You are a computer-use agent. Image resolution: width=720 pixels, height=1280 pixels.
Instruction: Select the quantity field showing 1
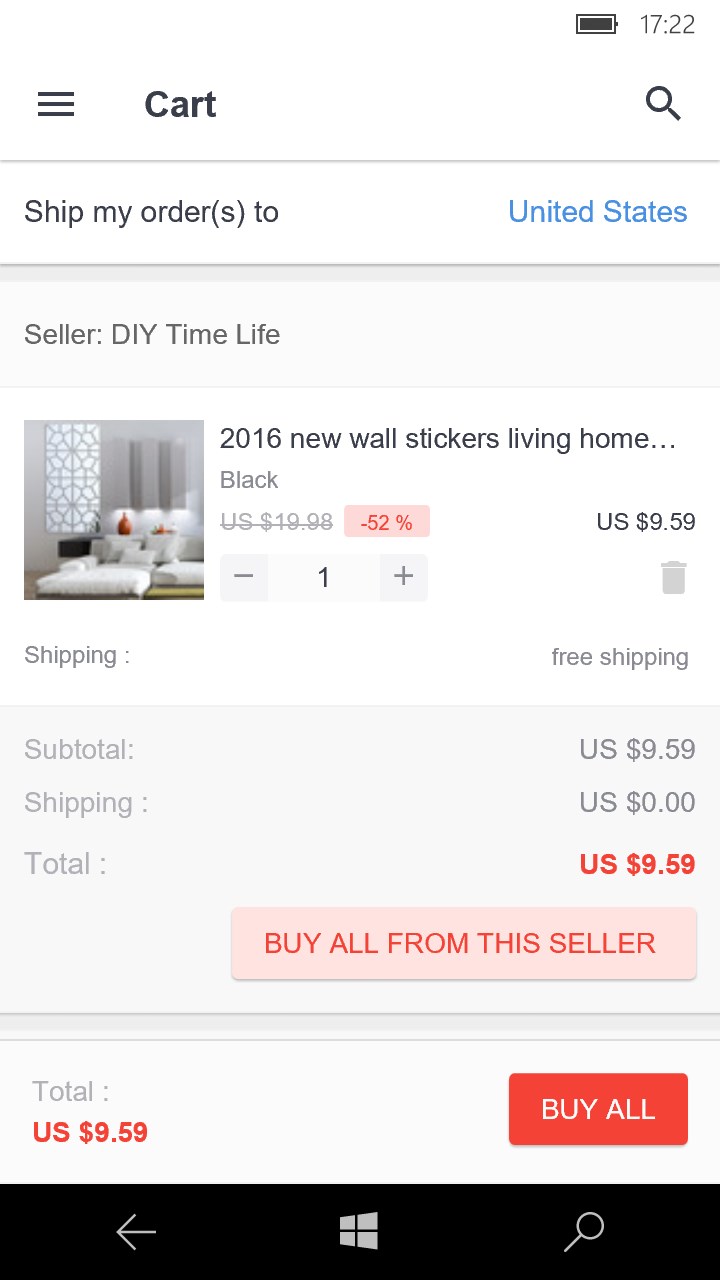324,577
